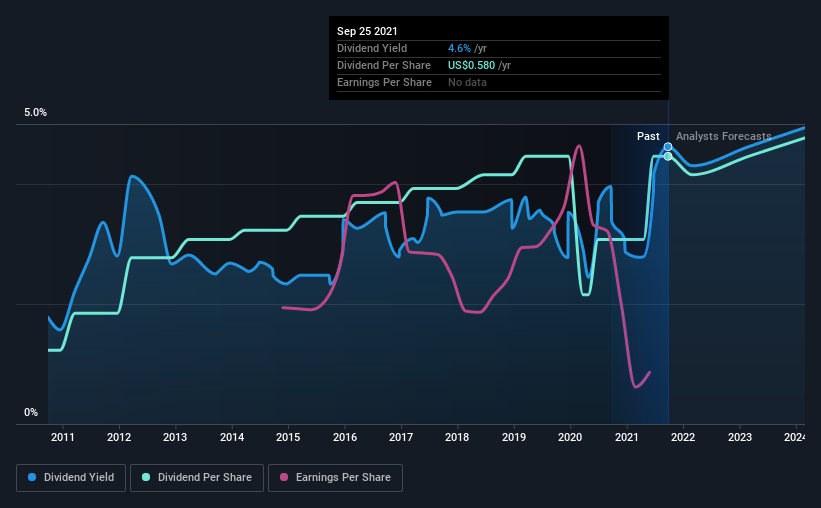Viewport: 821px width, 508px height.
Task: Select the 2018 label on the time axis
Action: [x=457, y=437]
